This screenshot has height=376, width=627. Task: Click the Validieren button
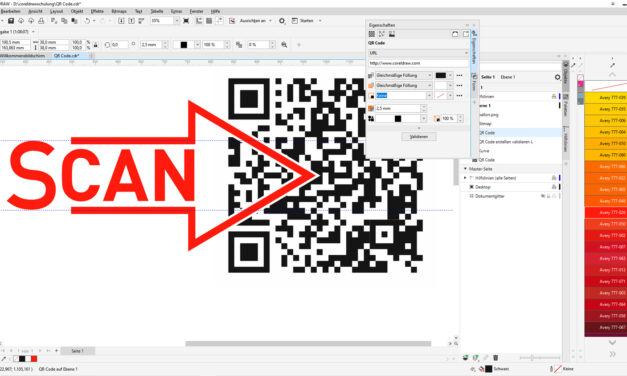tap(419, 137)
